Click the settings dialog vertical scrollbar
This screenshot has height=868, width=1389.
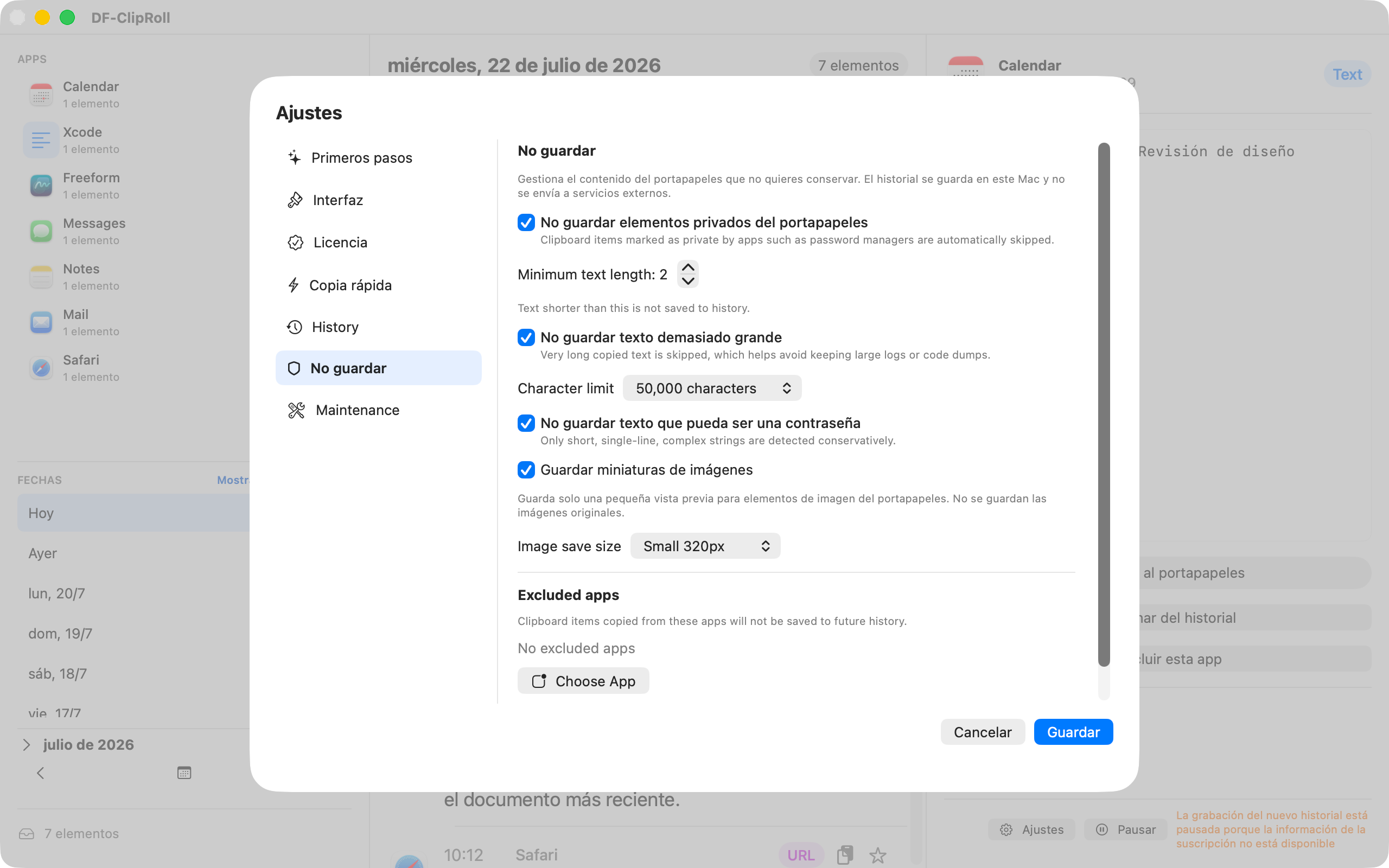coord(1104,404)
